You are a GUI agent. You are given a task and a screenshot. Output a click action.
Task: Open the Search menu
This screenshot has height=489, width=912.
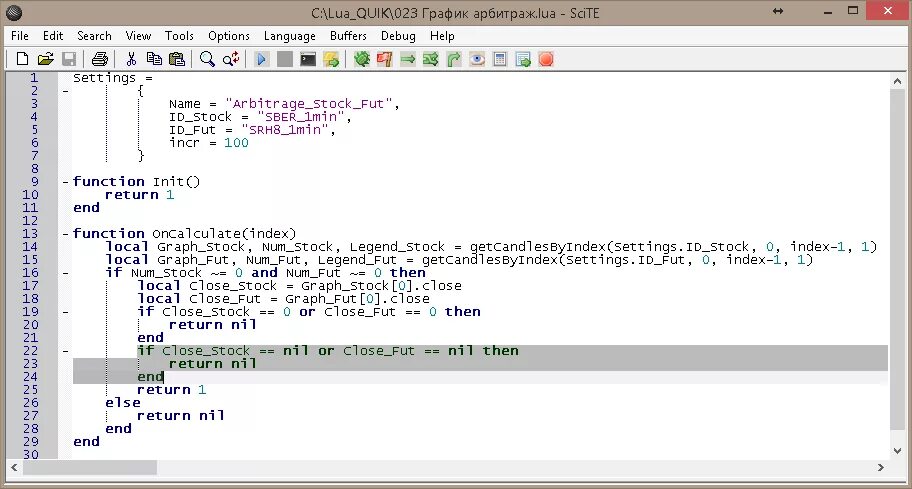94,35
